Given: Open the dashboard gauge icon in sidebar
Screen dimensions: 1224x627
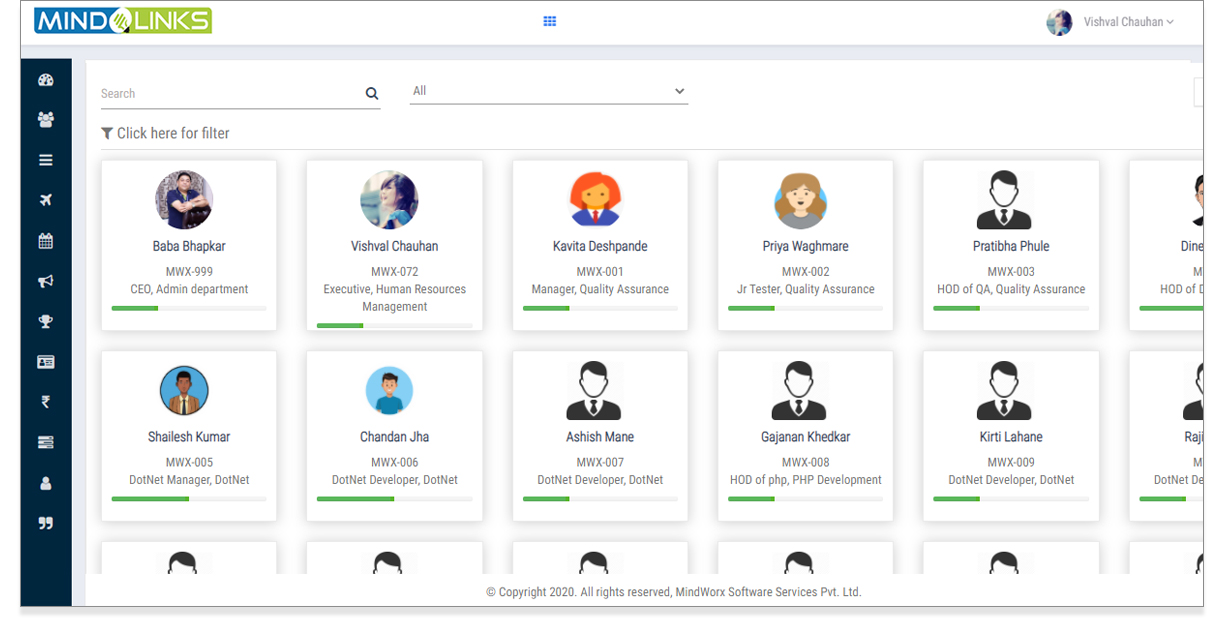Looking at the screenshot, I should (45, 80).
